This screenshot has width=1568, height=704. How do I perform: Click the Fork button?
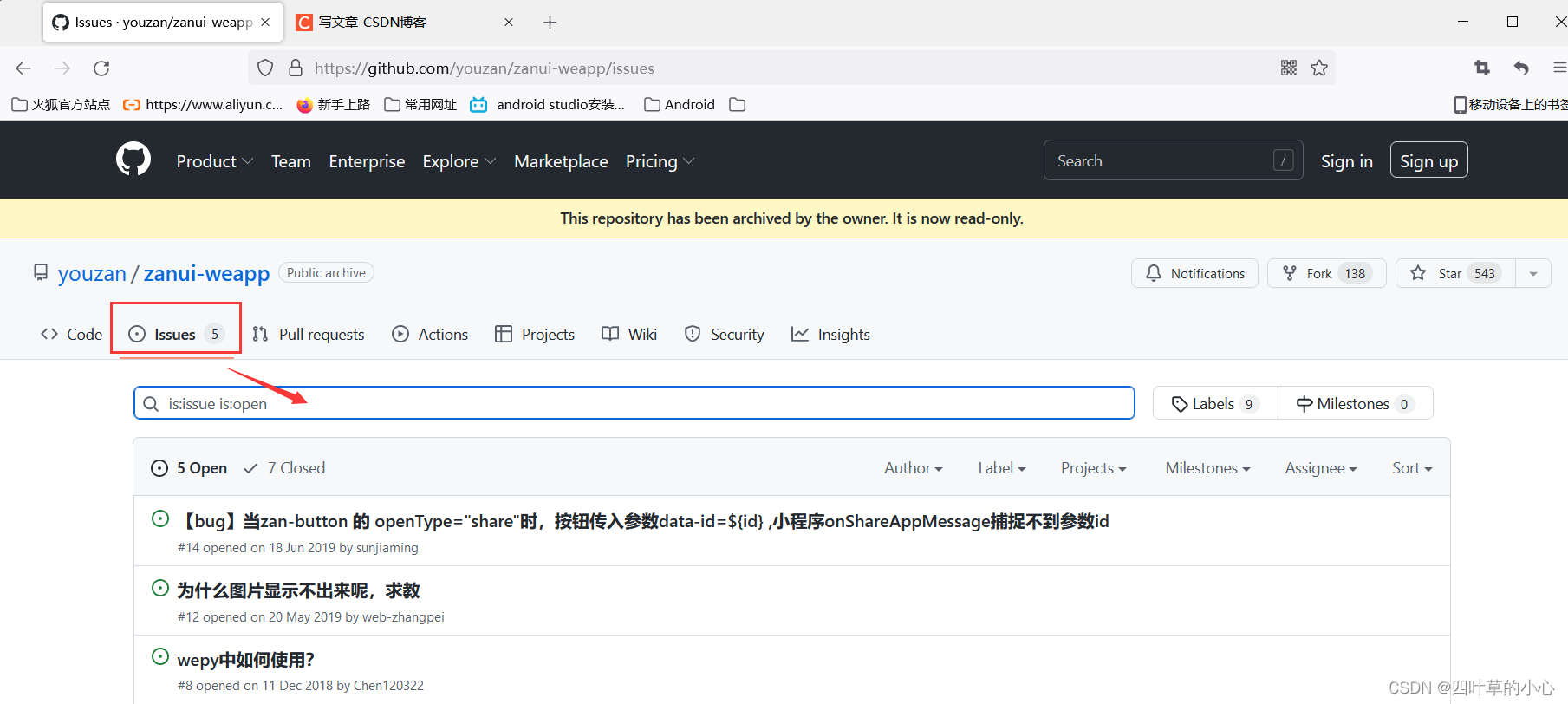coord(1326,273)
